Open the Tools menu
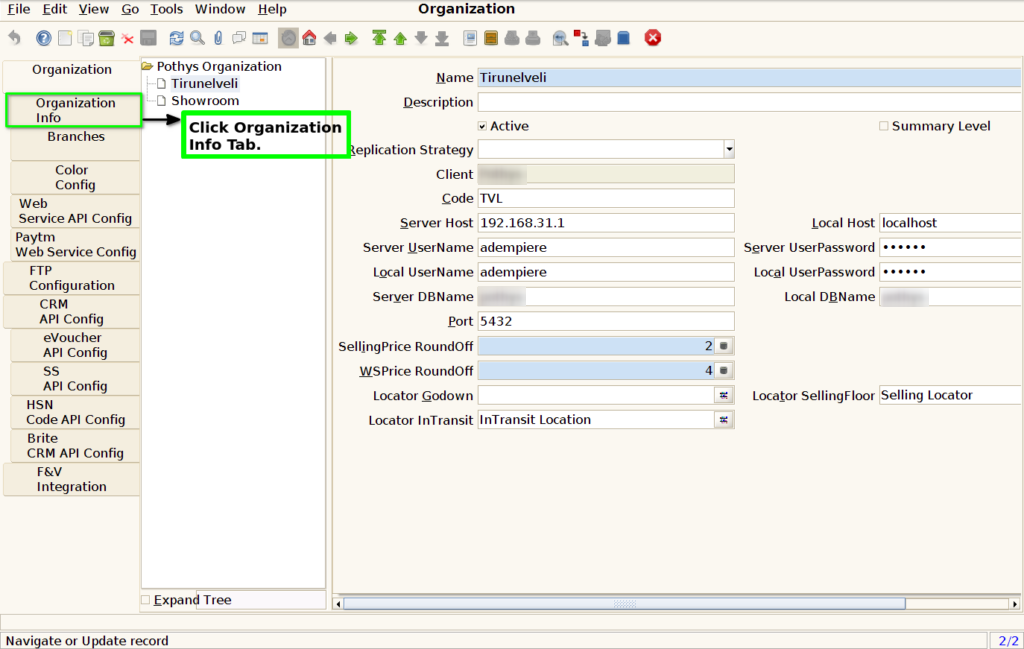The height and width of the screenshot is (649, 1024). coord(167,9)
